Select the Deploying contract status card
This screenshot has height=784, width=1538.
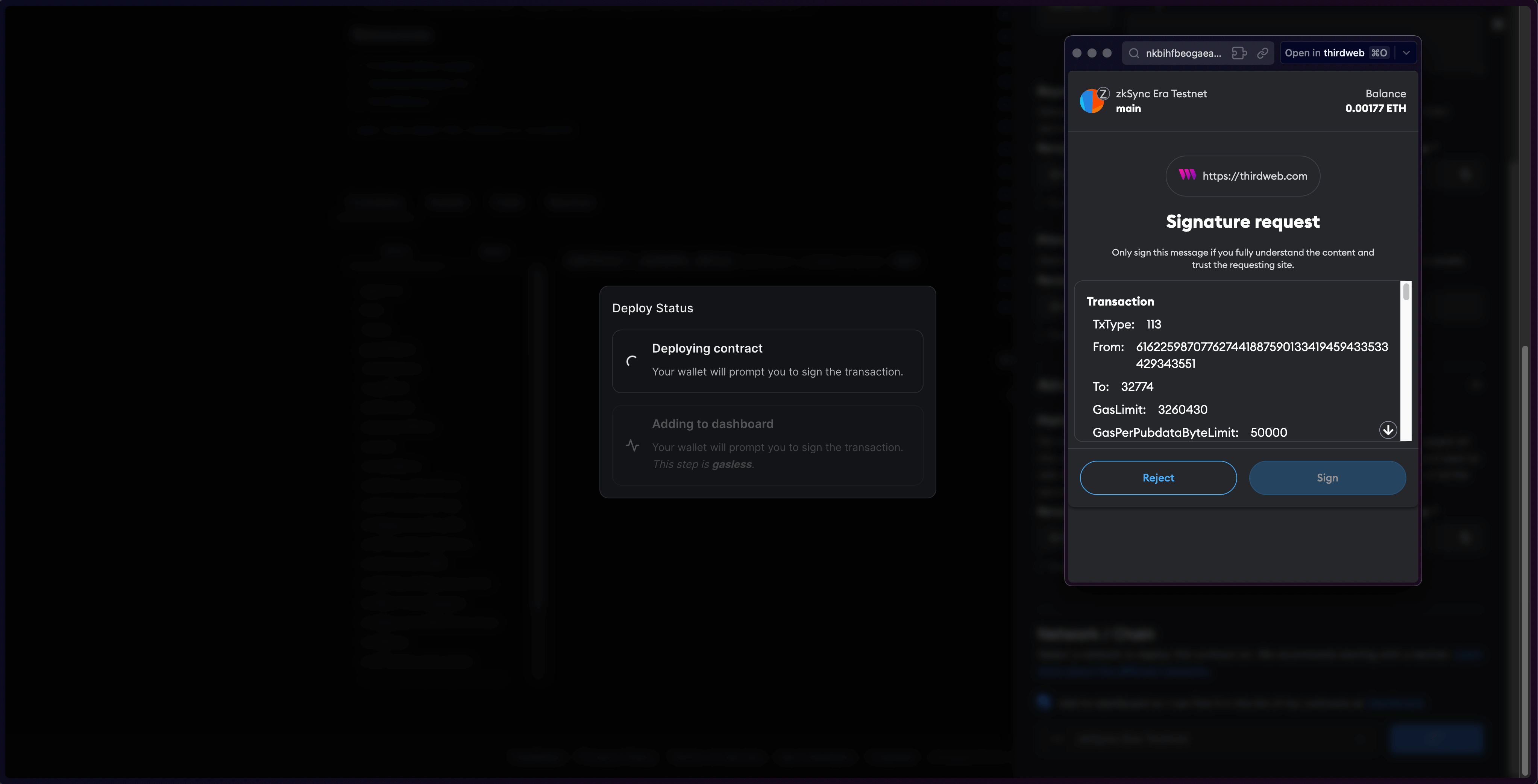click(768, 361)
